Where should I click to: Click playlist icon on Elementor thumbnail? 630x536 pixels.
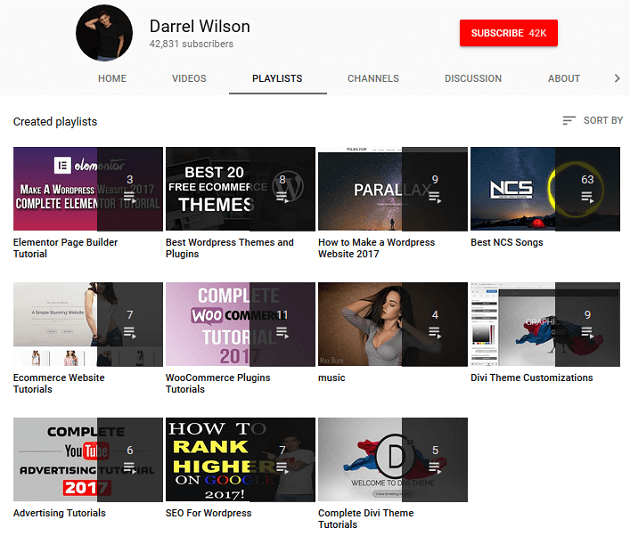click(130, 197)
